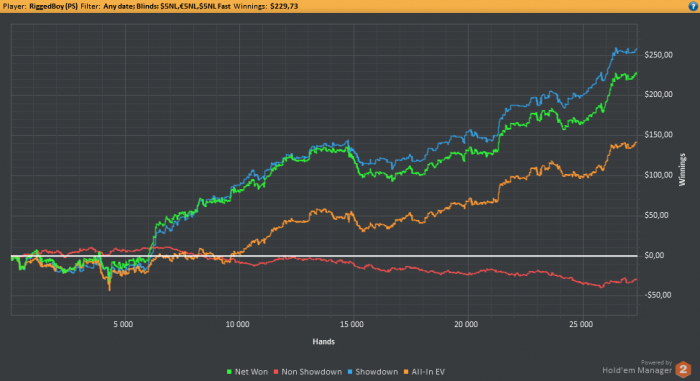Screen dimensions: 700x381
Task: Click the blue Showdown color swatch
Action: pos(350,372)
